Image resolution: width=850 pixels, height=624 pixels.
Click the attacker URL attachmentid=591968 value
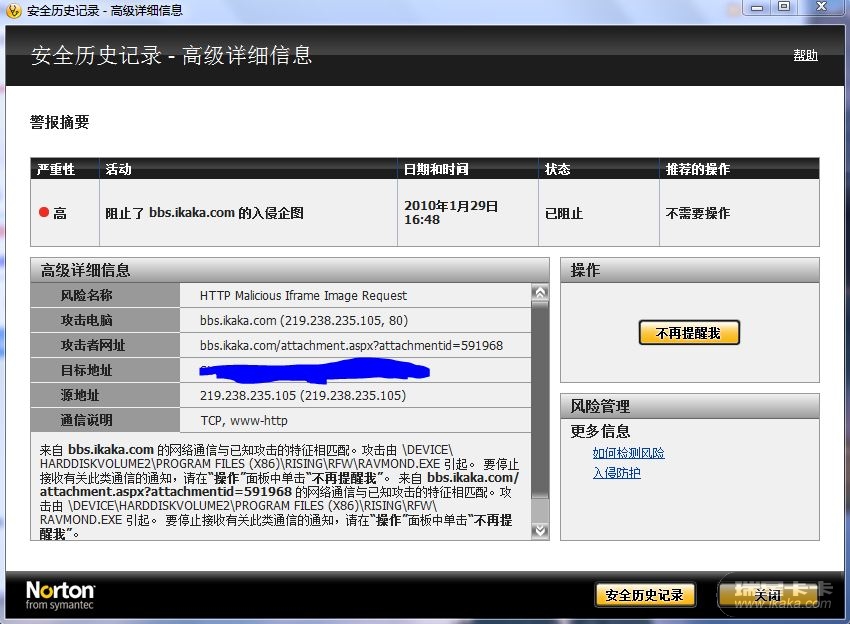pyautogui.click(x=351, y=345)
